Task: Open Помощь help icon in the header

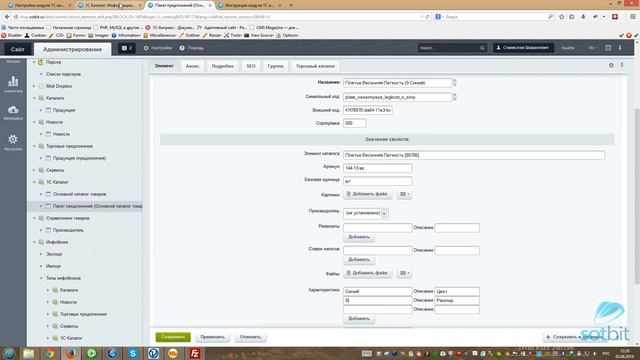Action: click(191, 48)
